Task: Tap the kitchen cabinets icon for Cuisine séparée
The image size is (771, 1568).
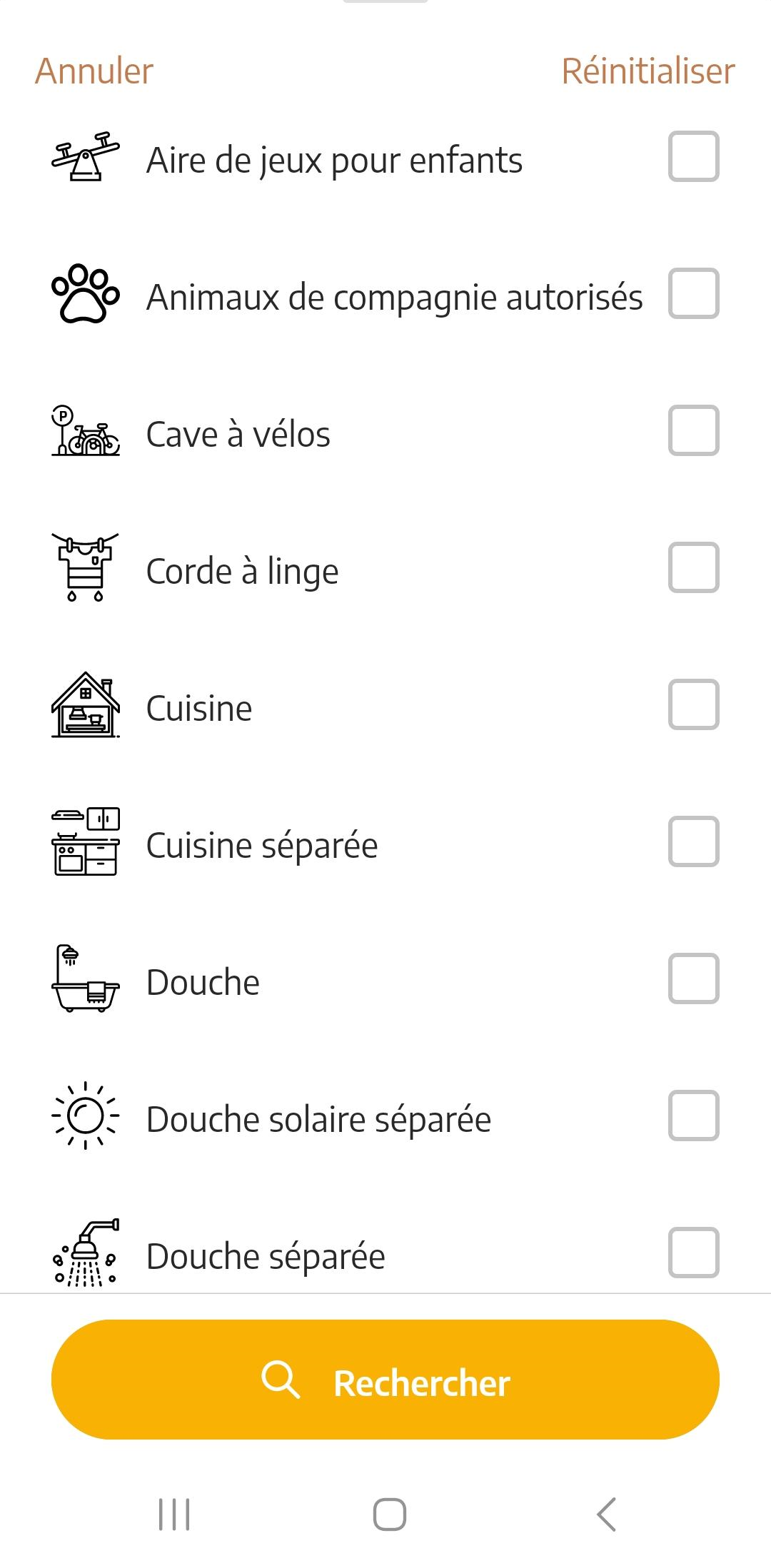Action: click(86, 841)
